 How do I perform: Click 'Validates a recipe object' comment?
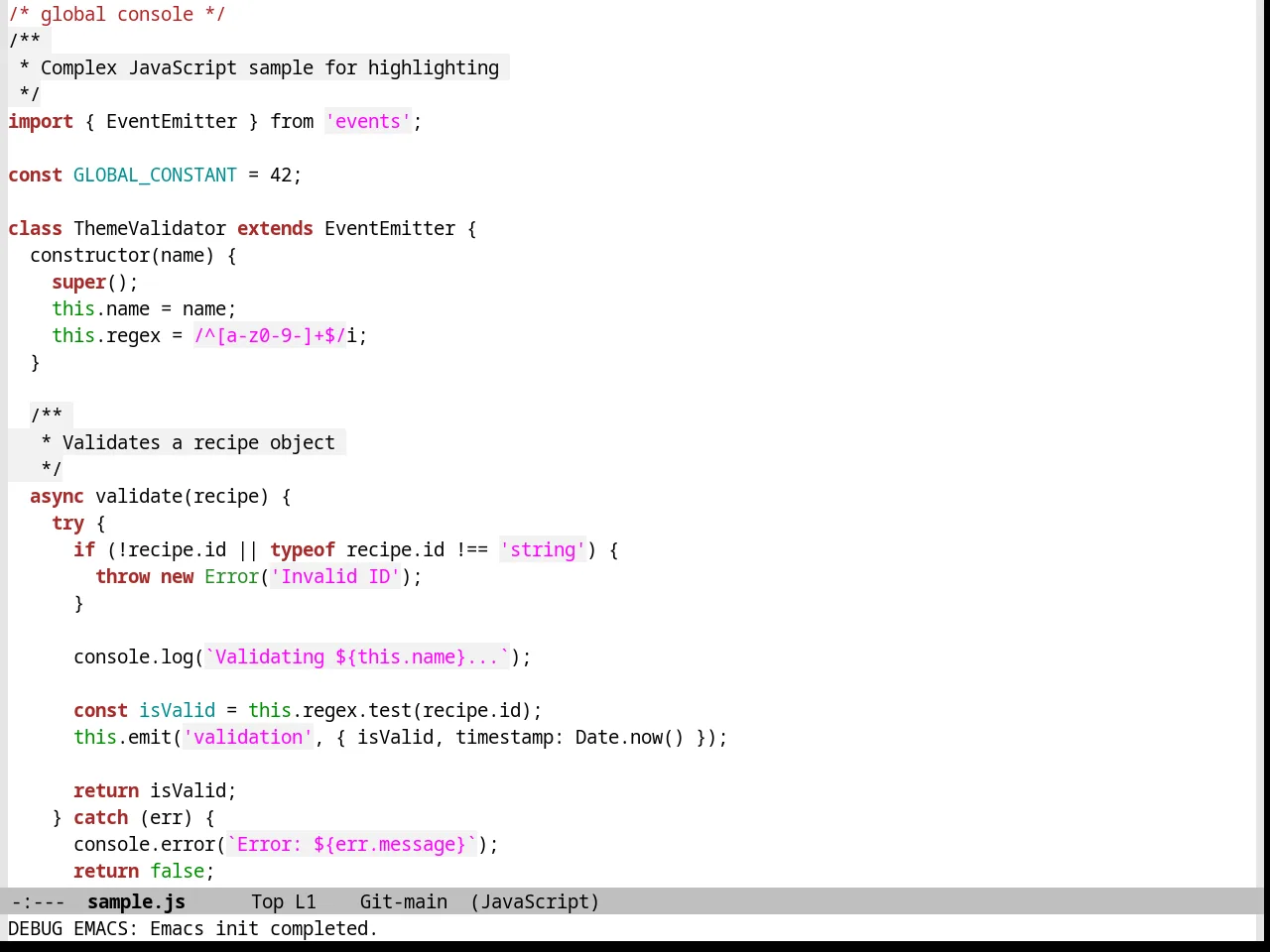tap(198, 442)
